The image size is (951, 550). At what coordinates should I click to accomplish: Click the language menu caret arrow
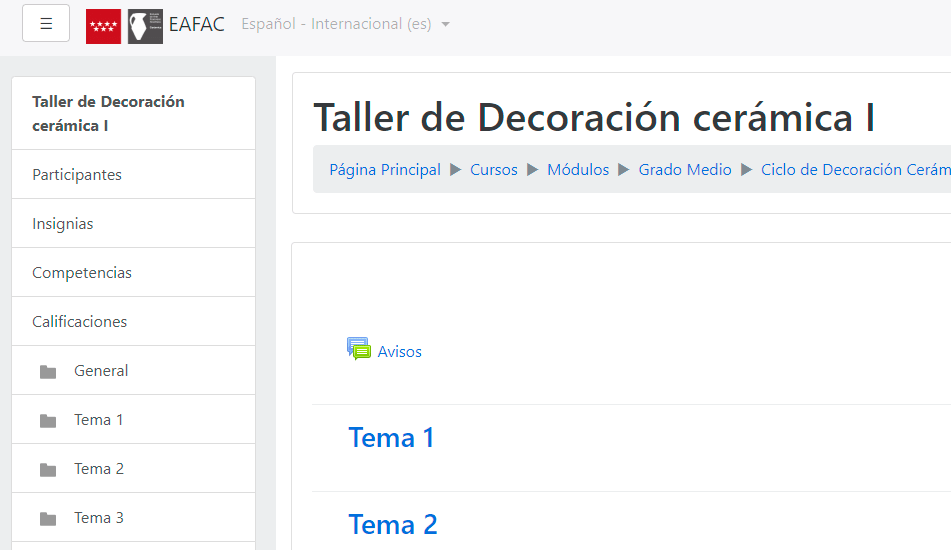(x=446, y=25)
